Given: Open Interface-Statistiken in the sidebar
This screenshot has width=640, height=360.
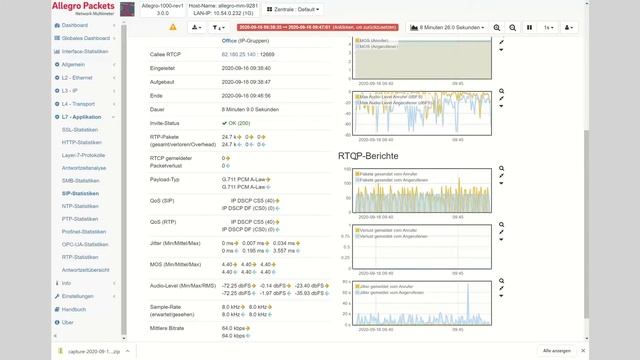Looking at the screenshot, I should [x=84, y=51].
